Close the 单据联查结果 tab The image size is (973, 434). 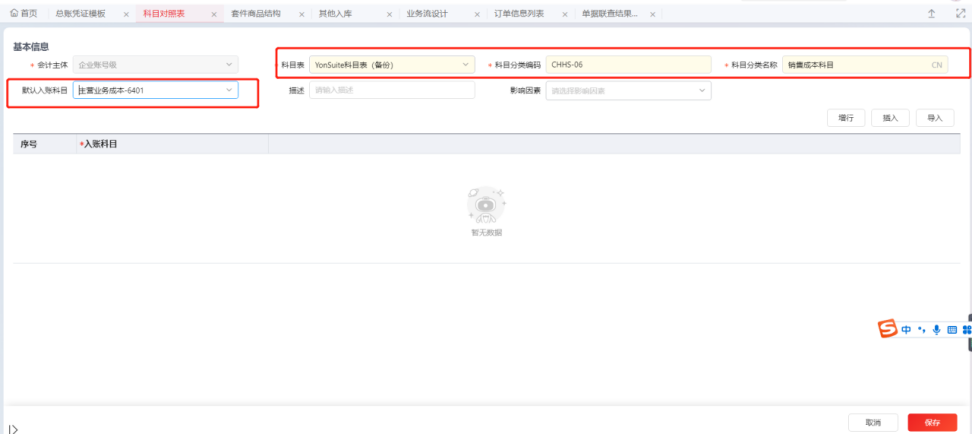click(653, 14)
